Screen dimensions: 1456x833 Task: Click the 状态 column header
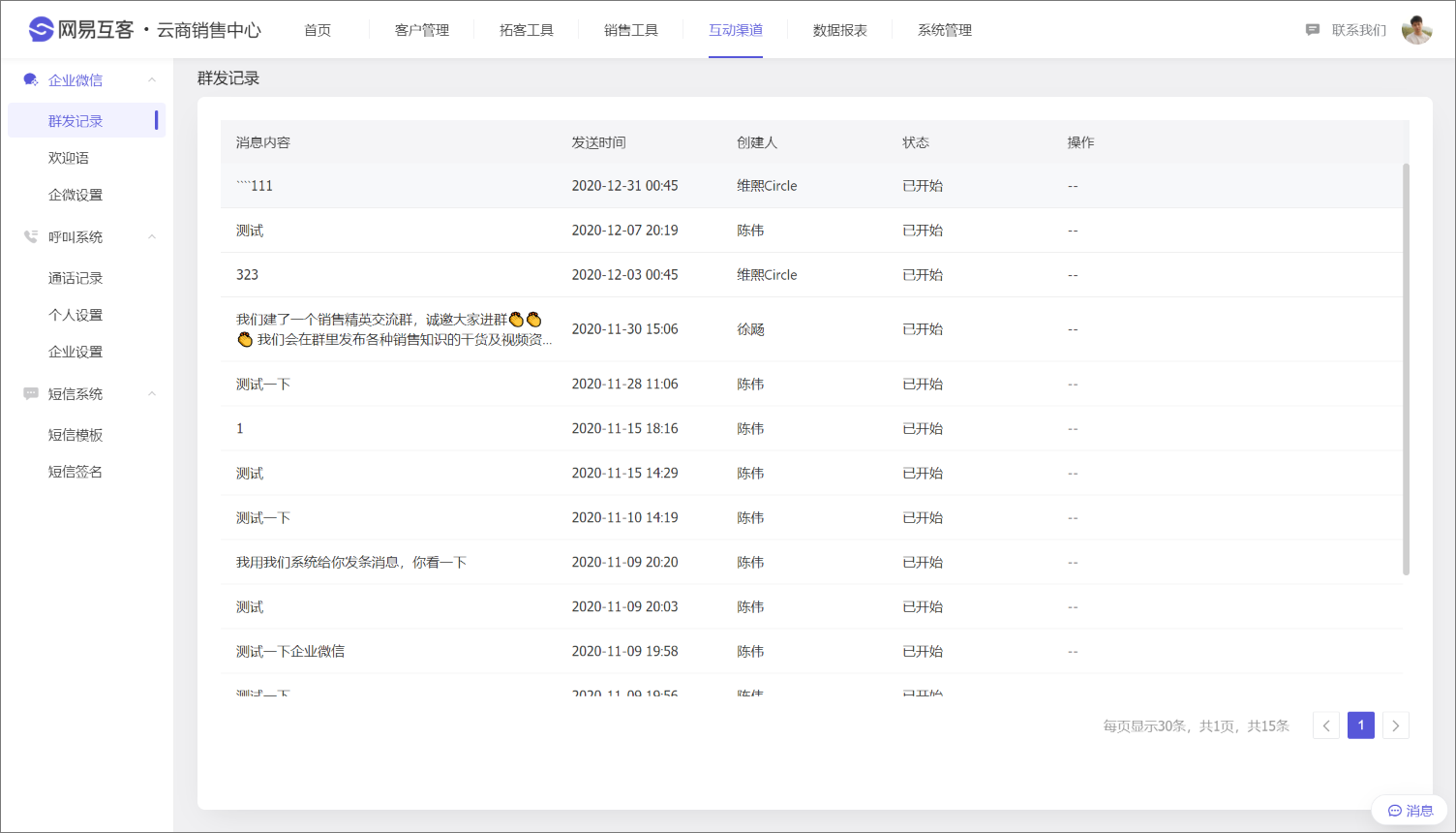(x=916, y=142)
